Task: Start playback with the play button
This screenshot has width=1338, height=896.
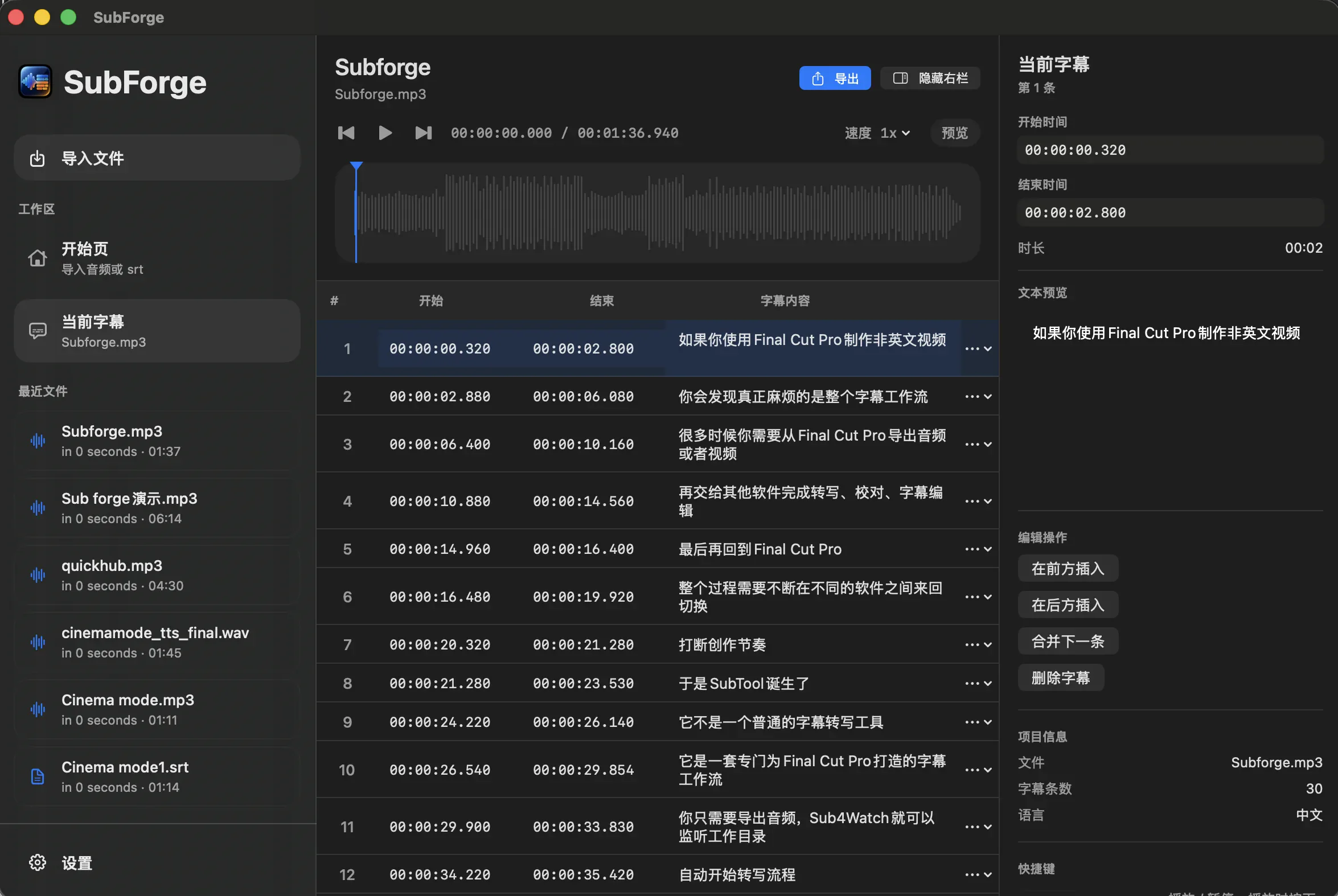Action: [x=385, y=133]
